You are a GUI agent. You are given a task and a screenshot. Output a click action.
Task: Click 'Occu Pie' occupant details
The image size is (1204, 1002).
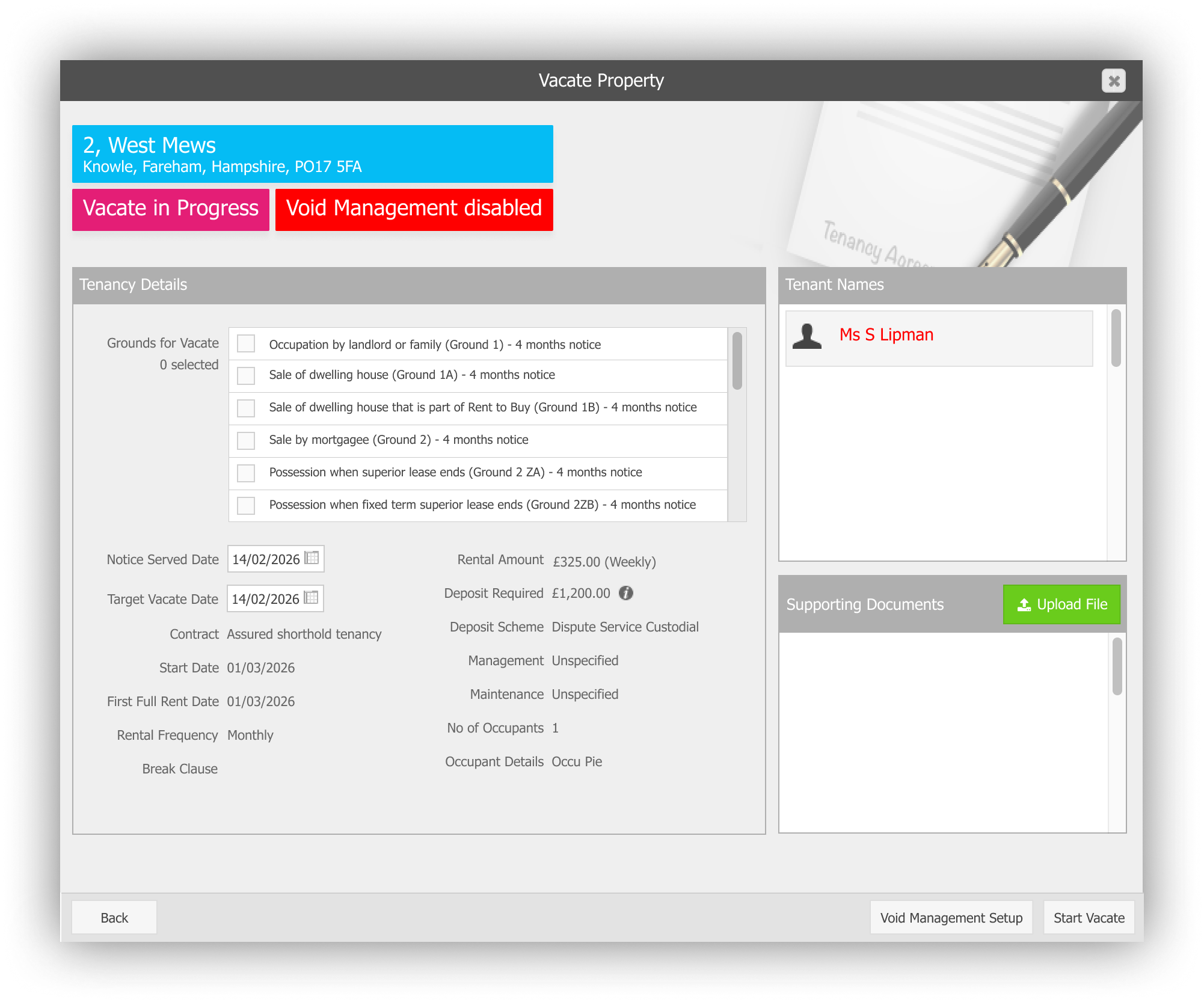577,761
